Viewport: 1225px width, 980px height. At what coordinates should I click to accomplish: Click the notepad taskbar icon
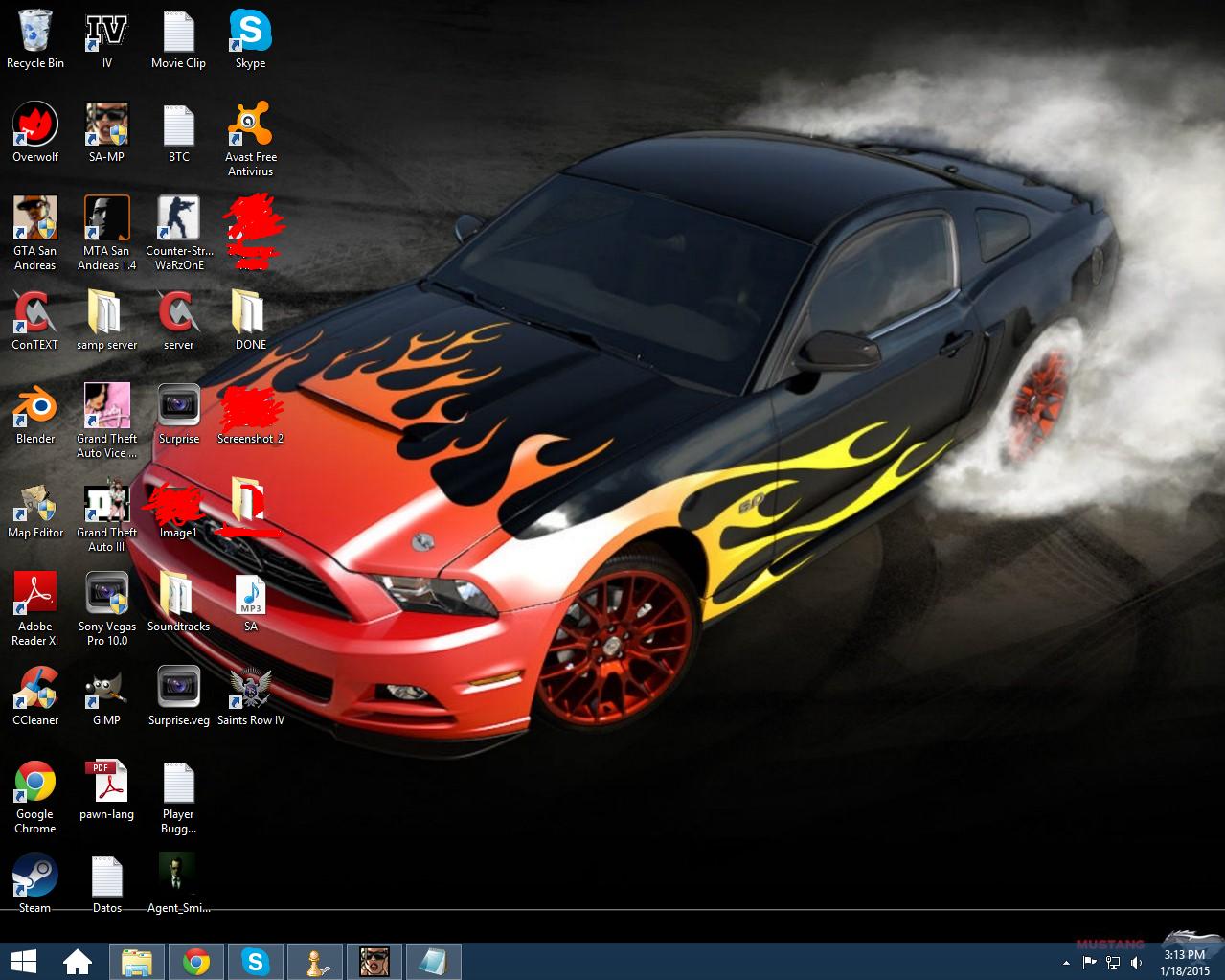point(434,962)
